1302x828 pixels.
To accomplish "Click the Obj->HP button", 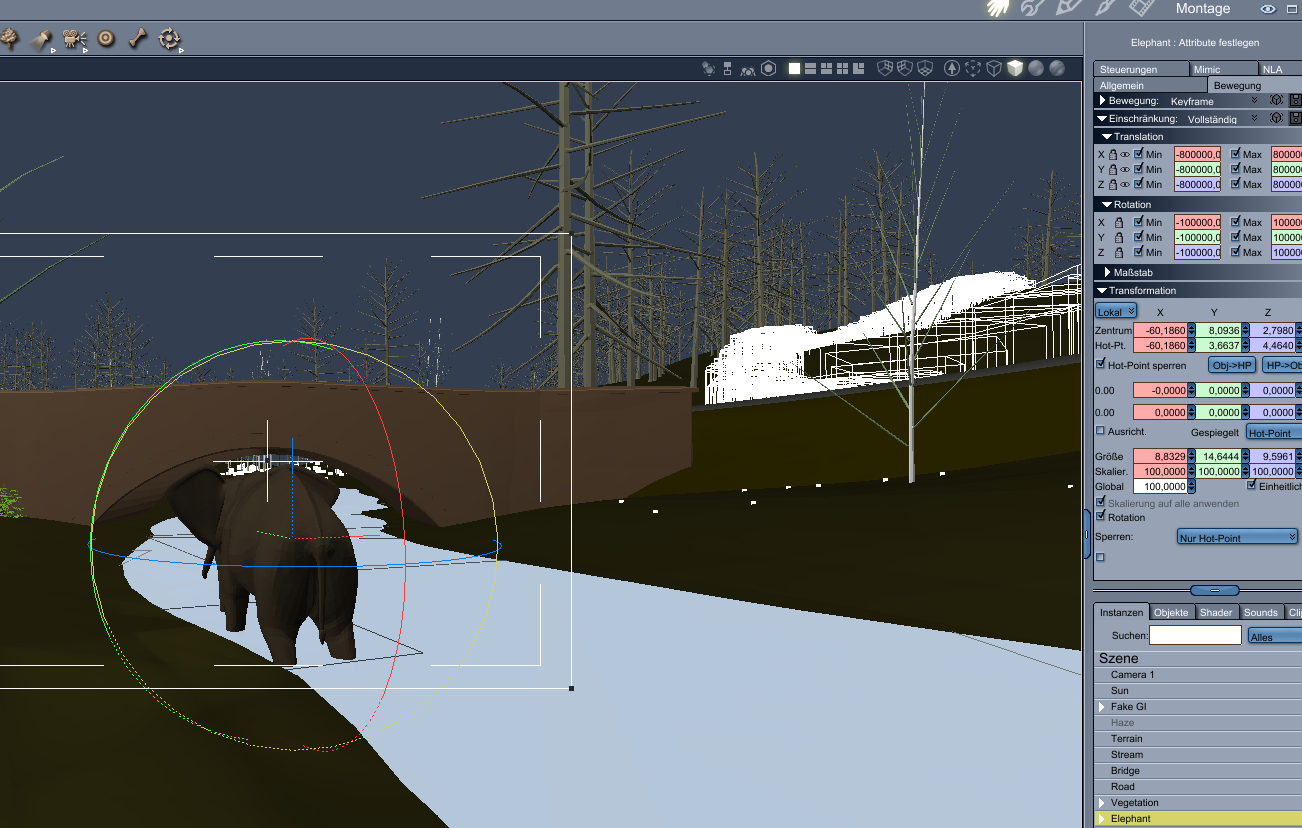I will pos(1232,365).
